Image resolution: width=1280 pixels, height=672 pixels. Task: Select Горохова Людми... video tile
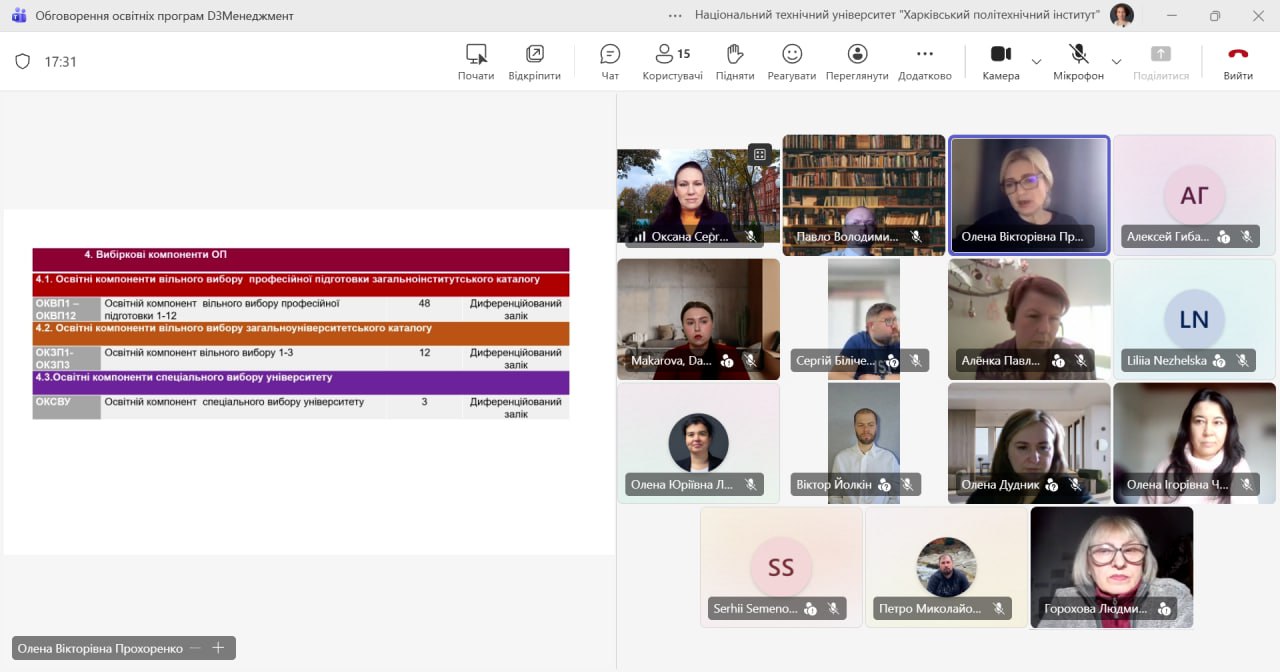click(1112, 567)
